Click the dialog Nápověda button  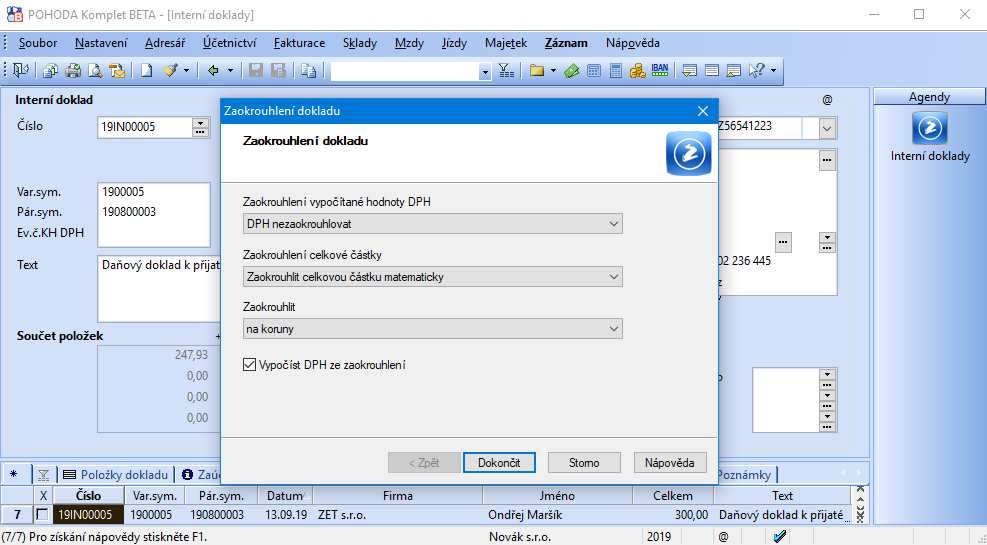coord(670,463)
